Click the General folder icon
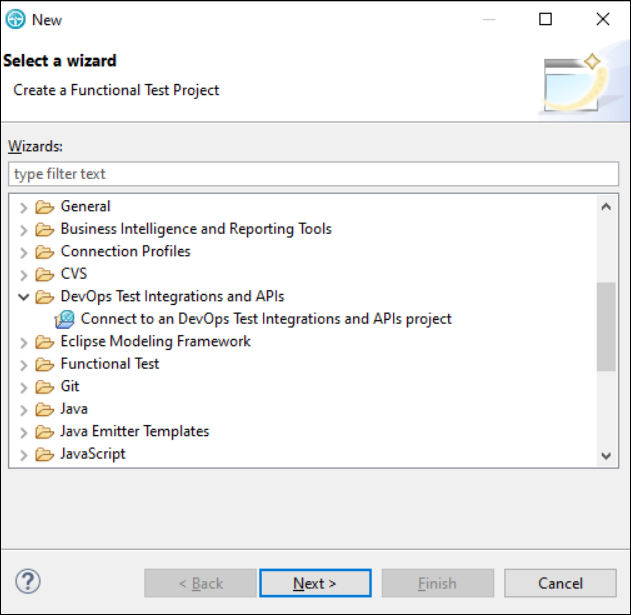This screenshot has width=631, height=615. click(x=44, y=207)
